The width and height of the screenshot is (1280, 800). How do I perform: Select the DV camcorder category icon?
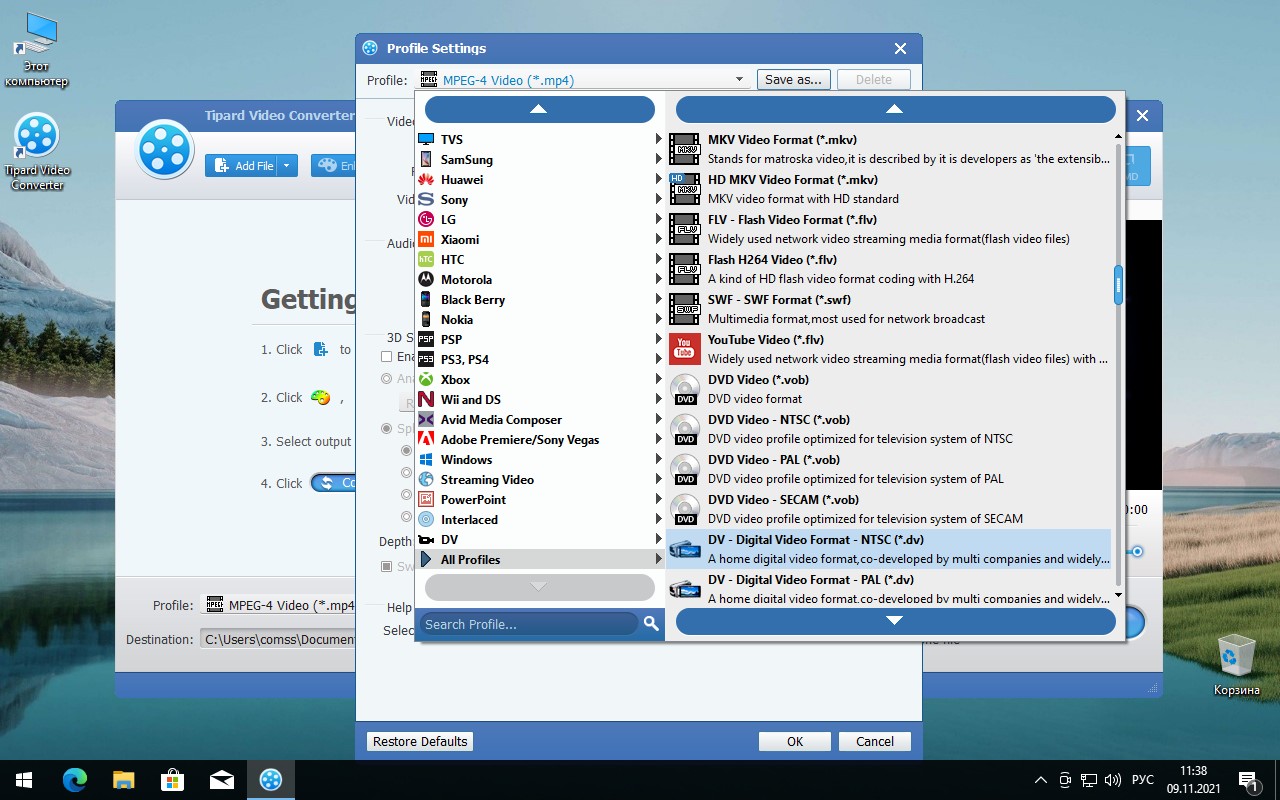pos(426,539)
